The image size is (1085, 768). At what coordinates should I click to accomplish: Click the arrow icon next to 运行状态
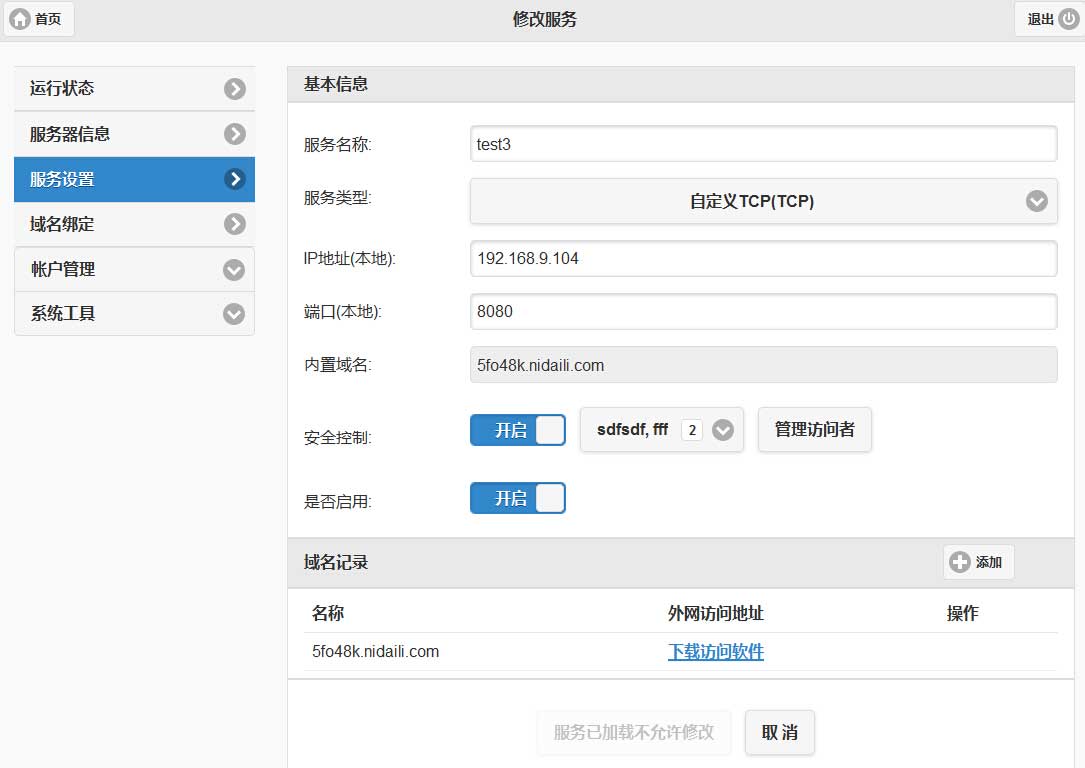(x=234, y=89)
